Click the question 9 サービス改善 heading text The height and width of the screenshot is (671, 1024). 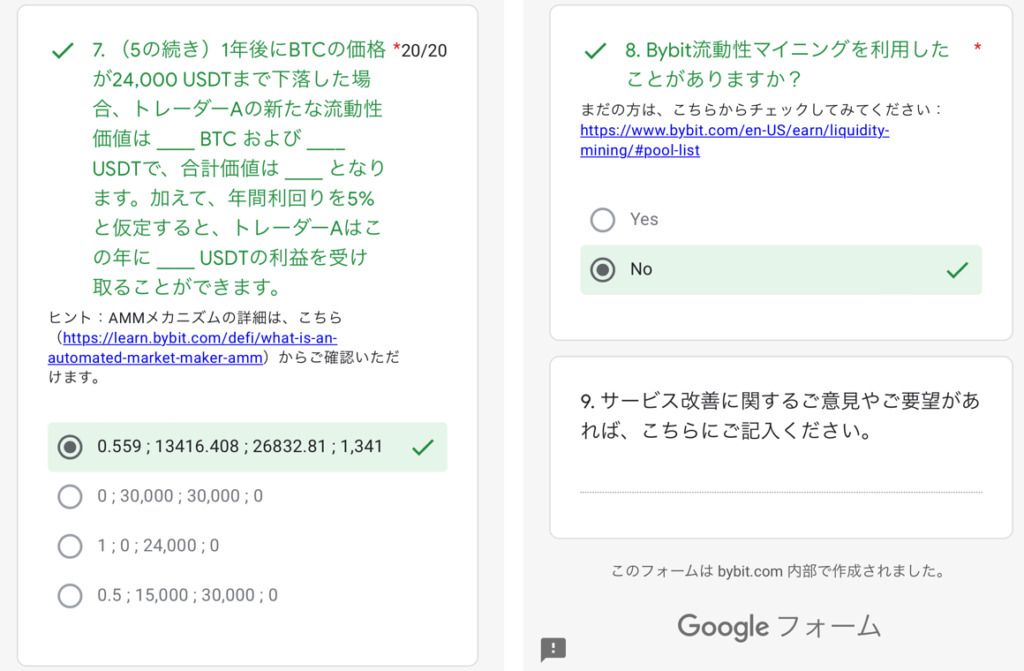pos(780,416)
